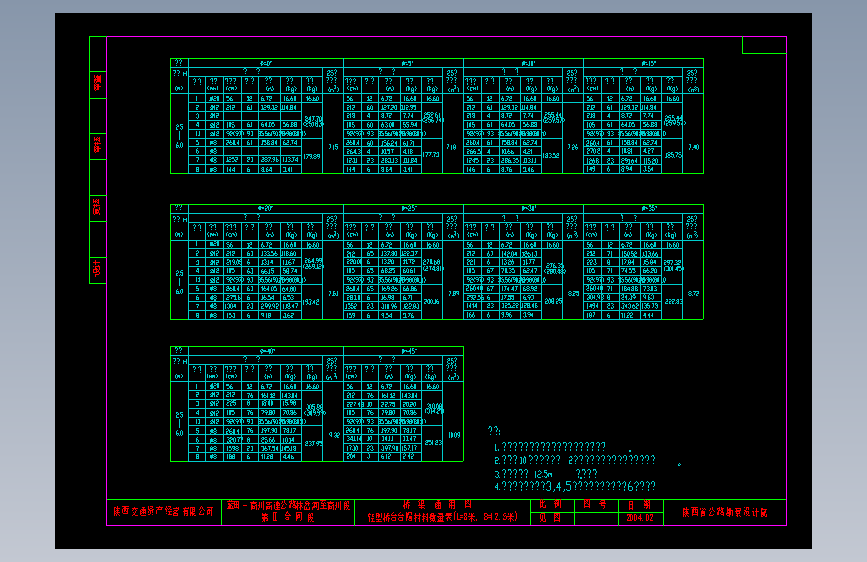
Task: Click the 7.40 value in the top-right table column
Action: tap(693, 147)
